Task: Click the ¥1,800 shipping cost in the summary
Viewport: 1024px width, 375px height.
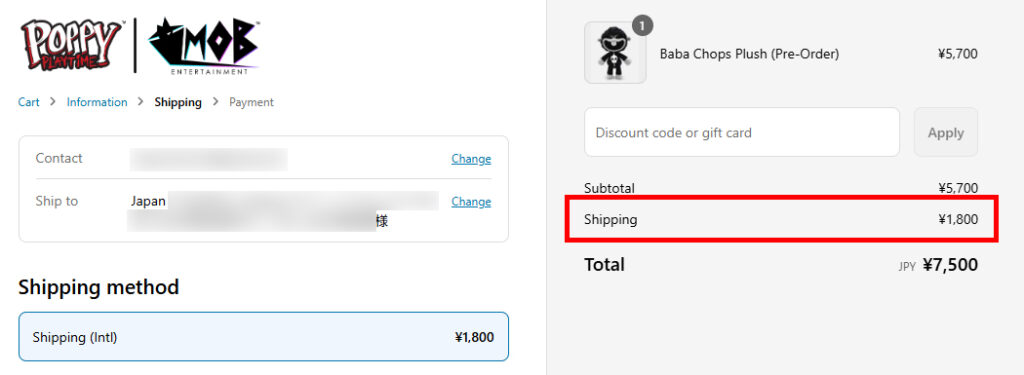Action: tap(958, 220)
